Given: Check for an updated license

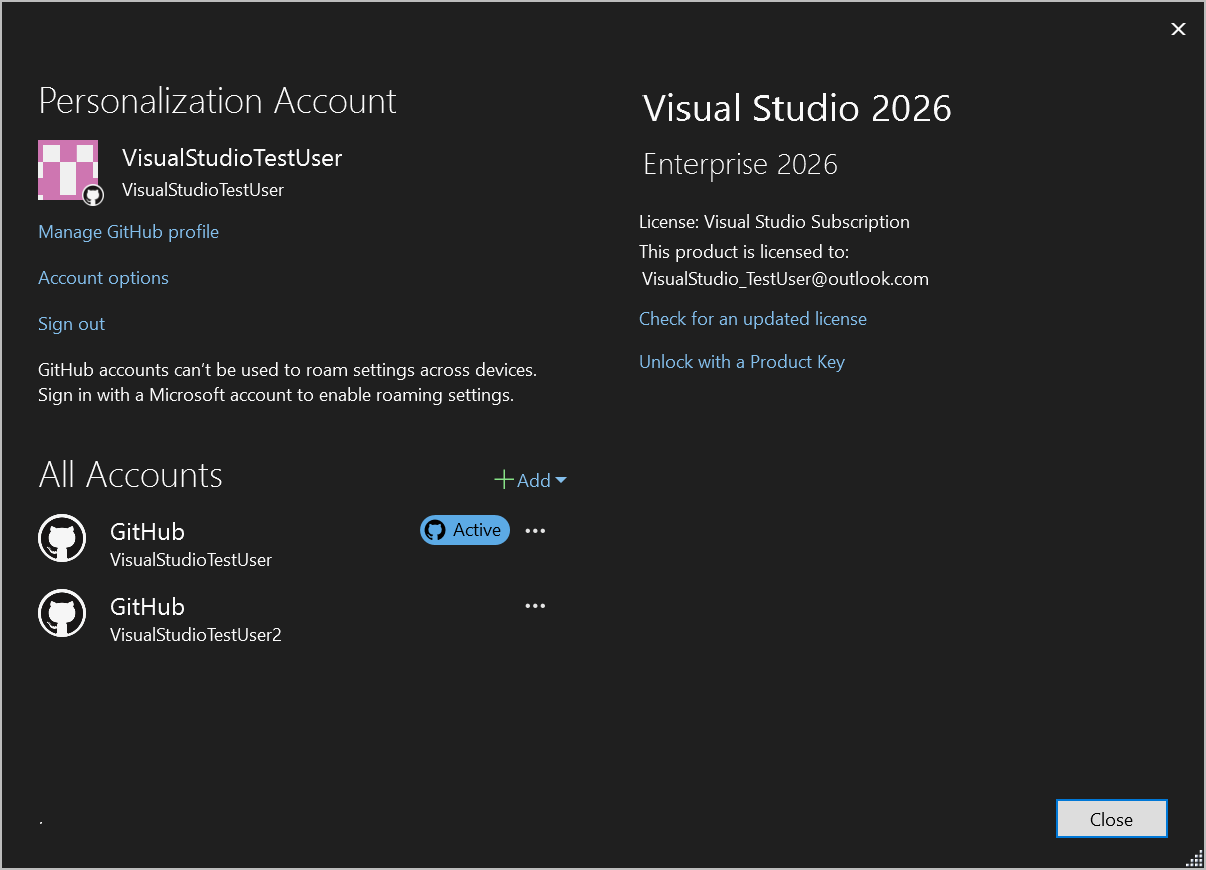Looking at the screenshot, I should 753,318.
